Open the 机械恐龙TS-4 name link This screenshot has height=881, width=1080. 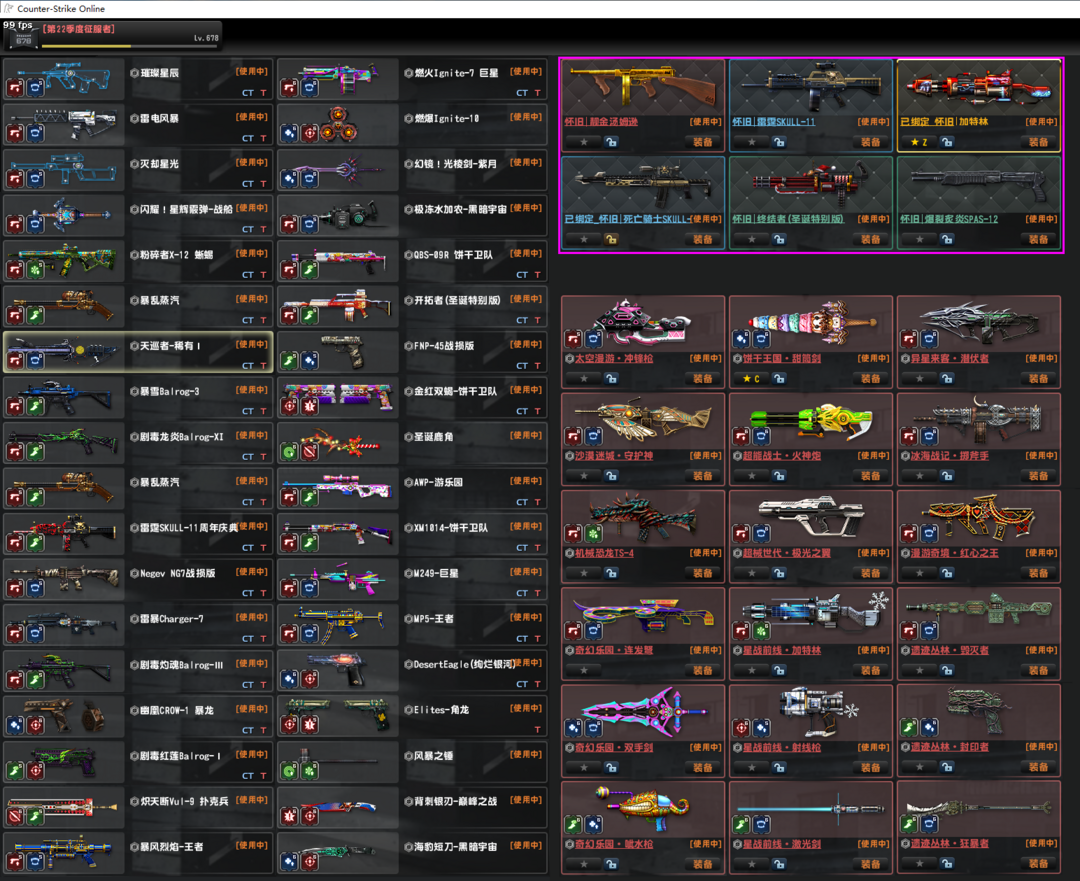pos(605,553)
